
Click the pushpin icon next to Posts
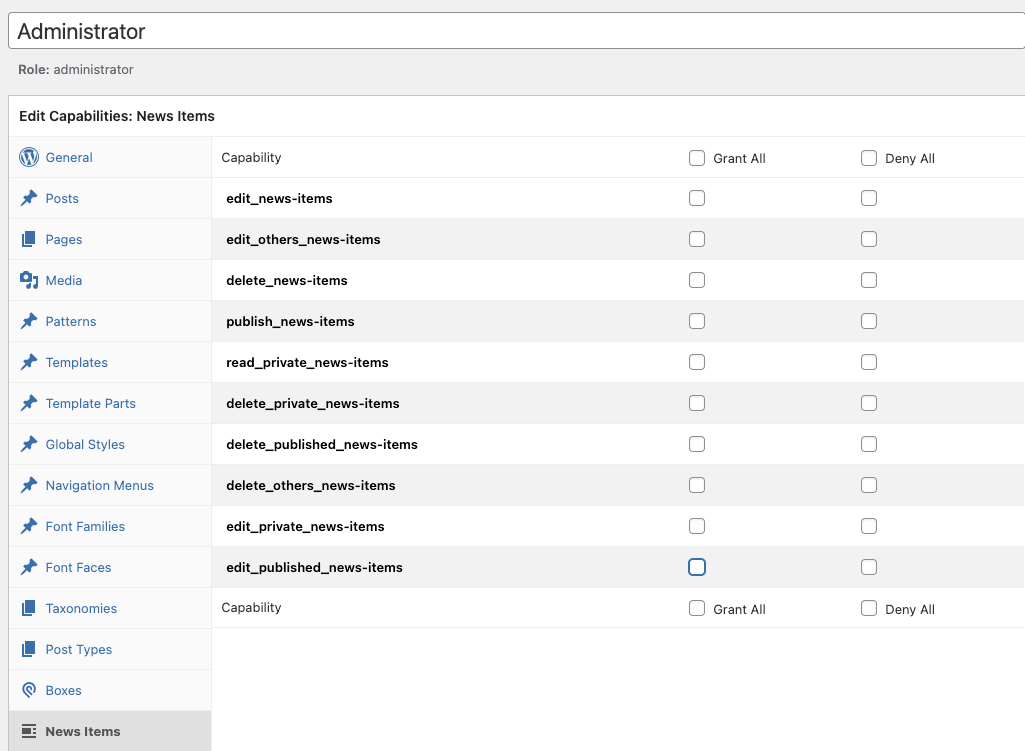point(29,198)
